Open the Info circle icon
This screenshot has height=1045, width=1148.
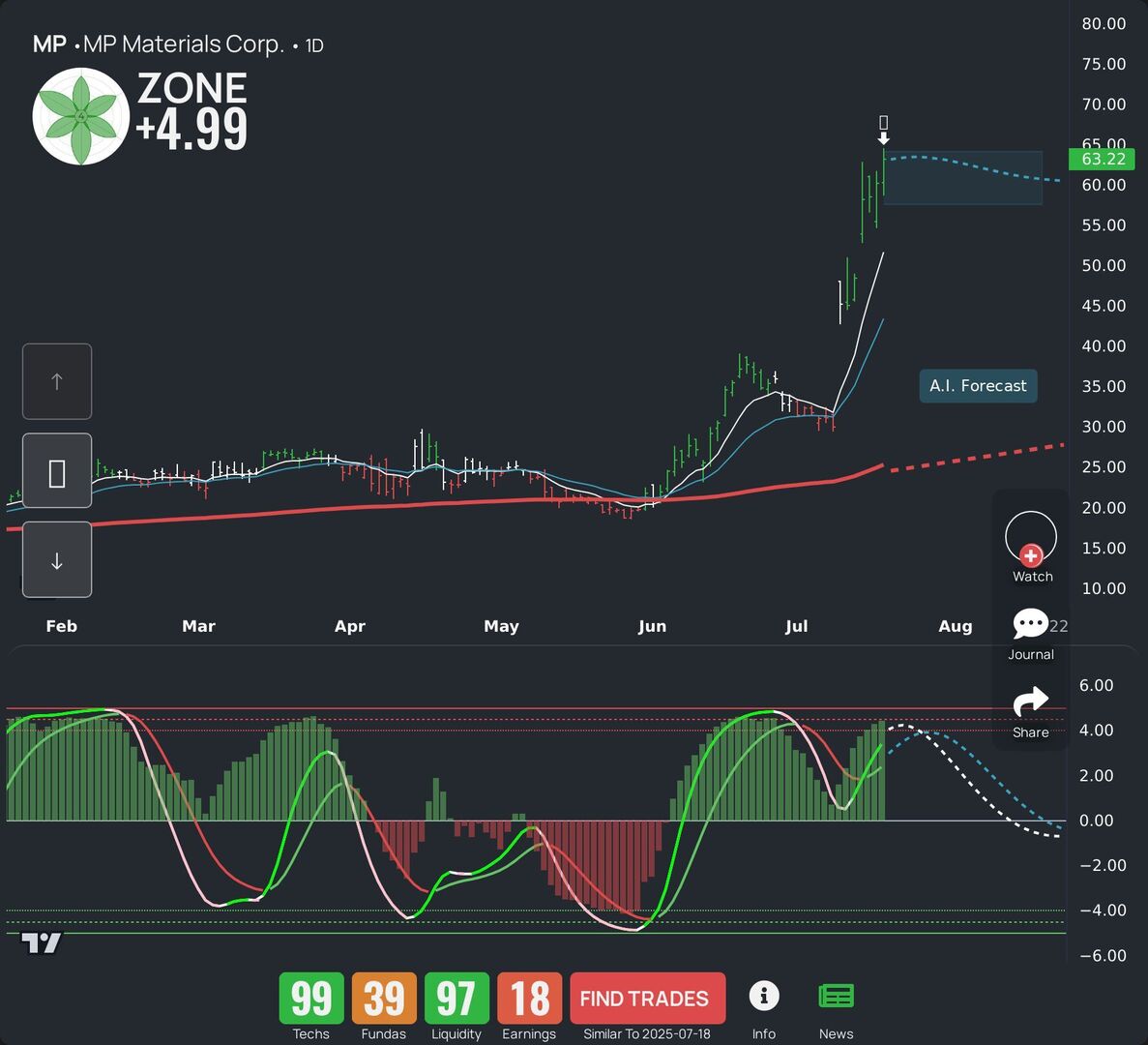tap(764, 996)
